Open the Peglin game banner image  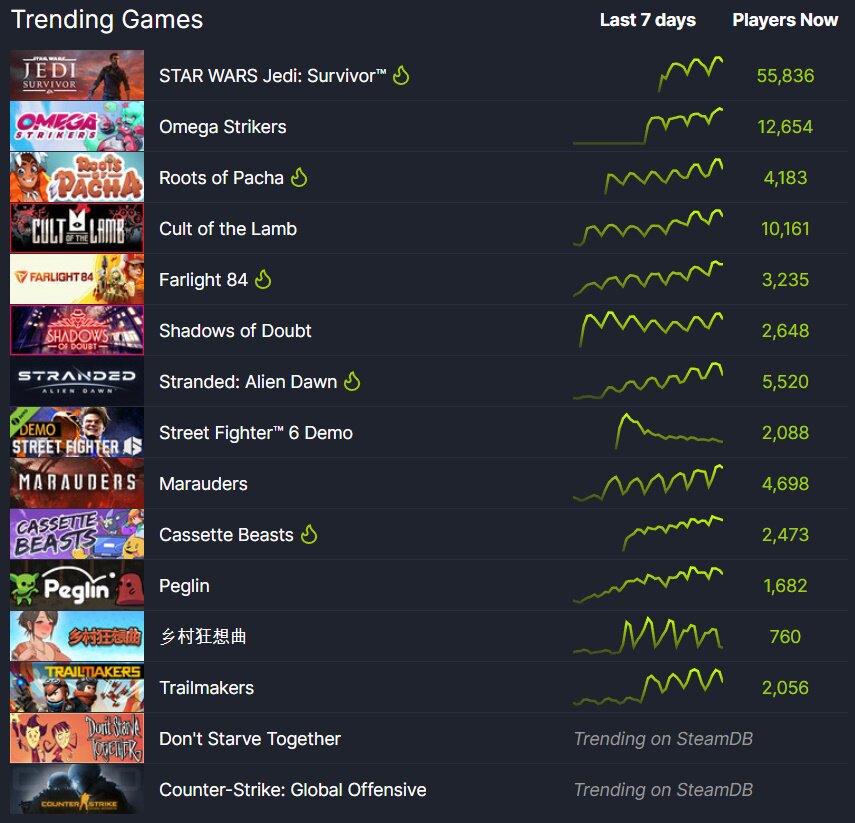[x=77, y=585]
